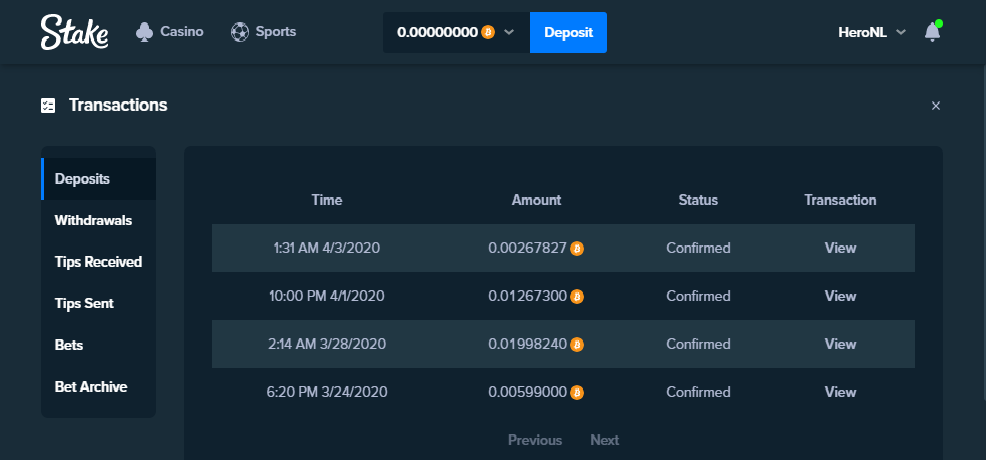Close the Transactions panel
This screenshot has width=986, height=460.
click(x=936, y=106)
